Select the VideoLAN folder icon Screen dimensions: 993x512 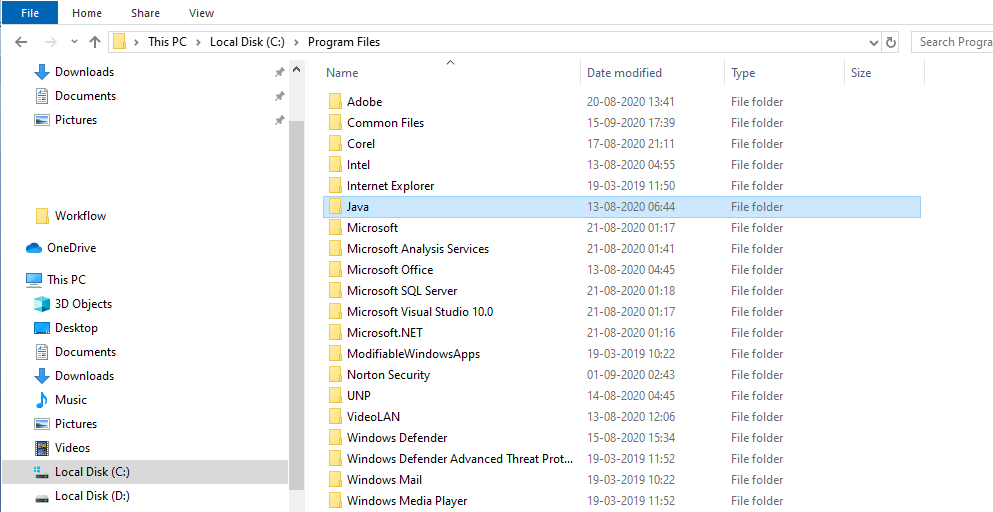335,417
